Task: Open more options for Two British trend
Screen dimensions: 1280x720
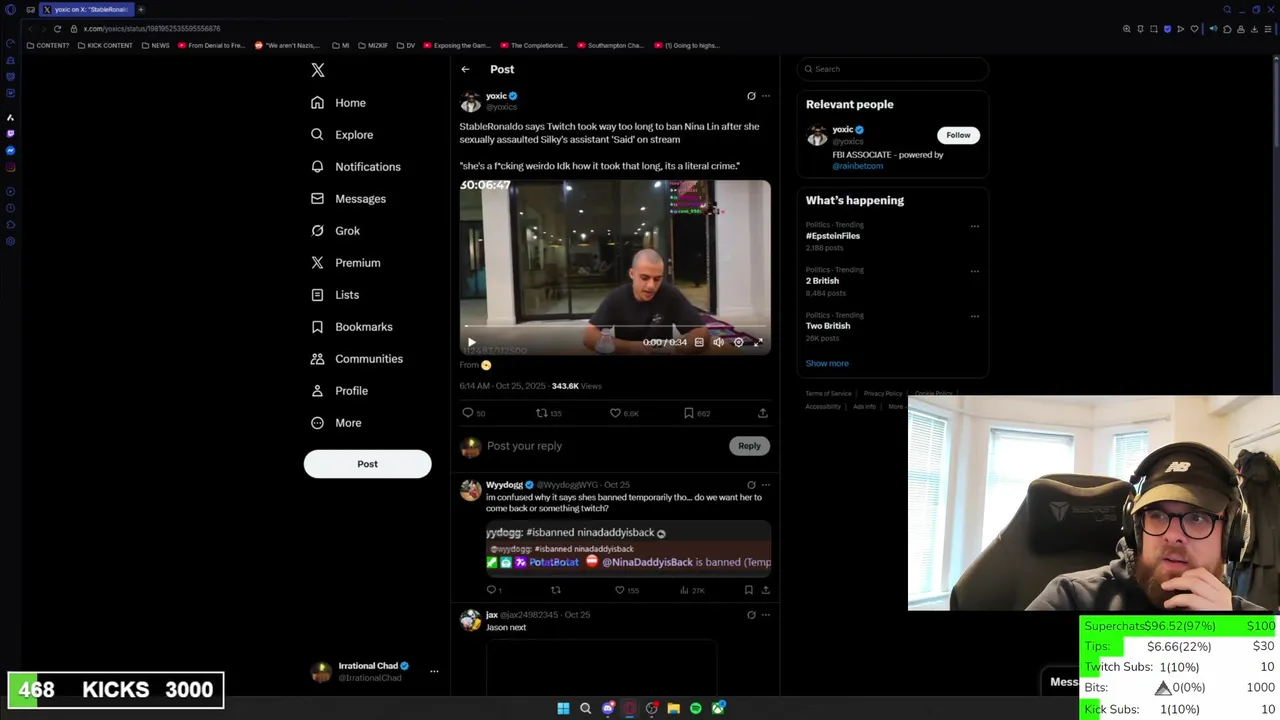Action: click(975, 316)
